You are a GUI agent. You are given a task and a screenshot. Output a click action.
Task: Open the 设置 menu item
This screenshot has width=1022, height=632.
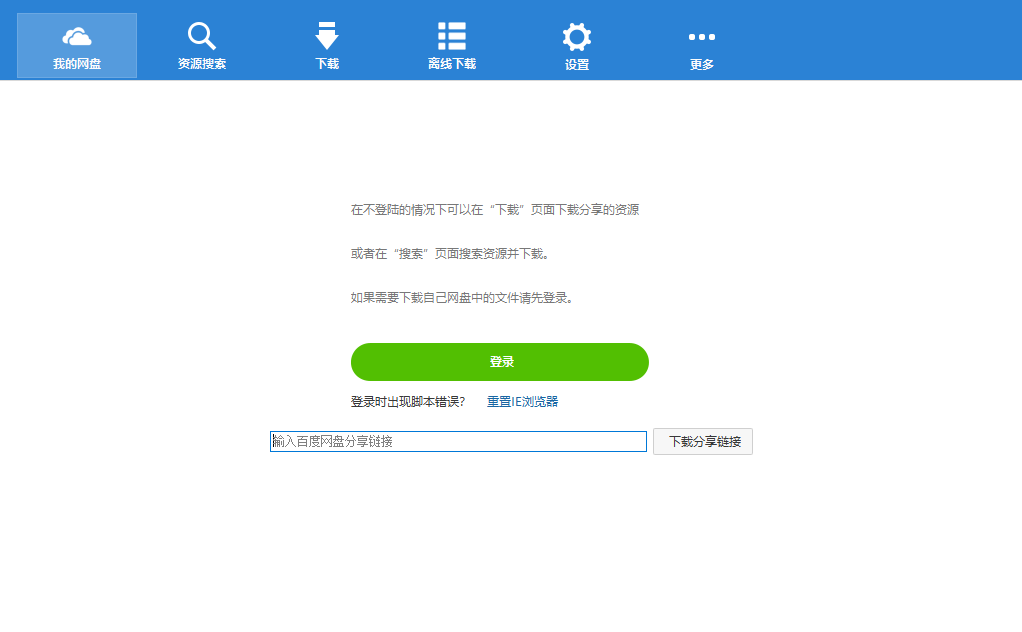tap(576, 45)
